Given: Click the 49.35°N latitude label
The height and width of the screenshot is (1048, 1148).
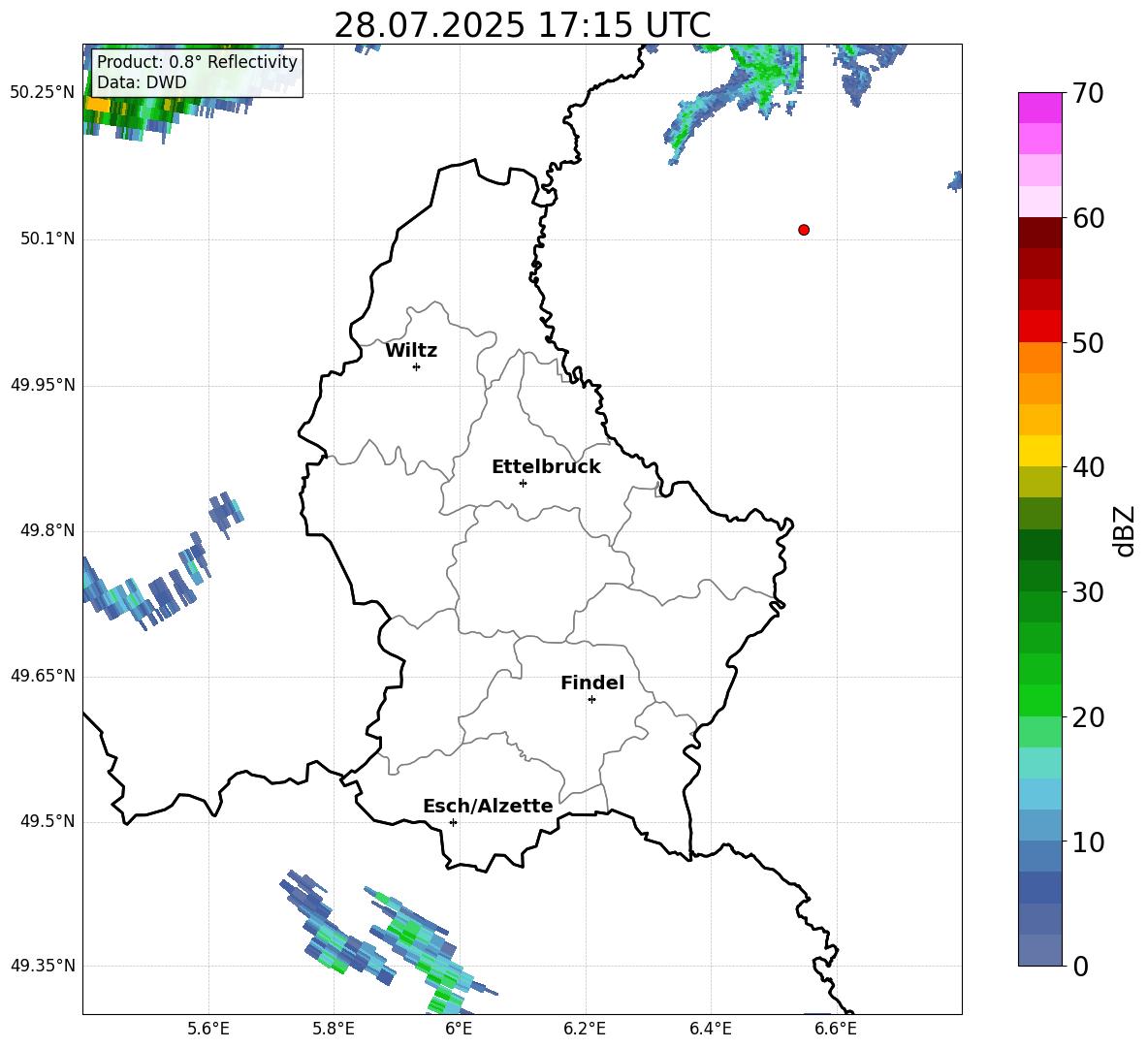Looking at the screenshot, I should [x=43, y=966].
